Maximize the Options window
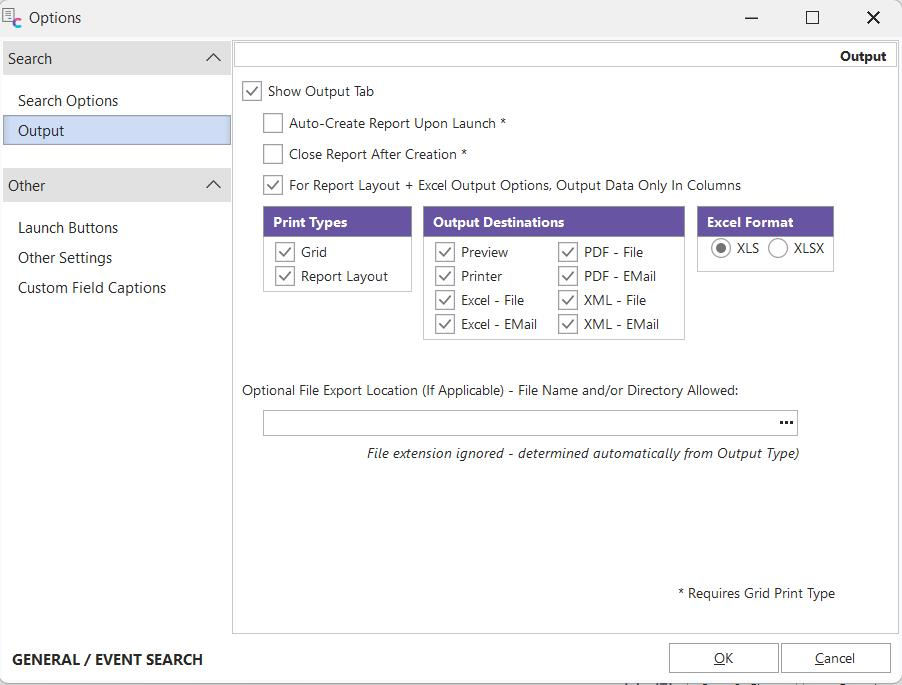 (x=812, y=18)
